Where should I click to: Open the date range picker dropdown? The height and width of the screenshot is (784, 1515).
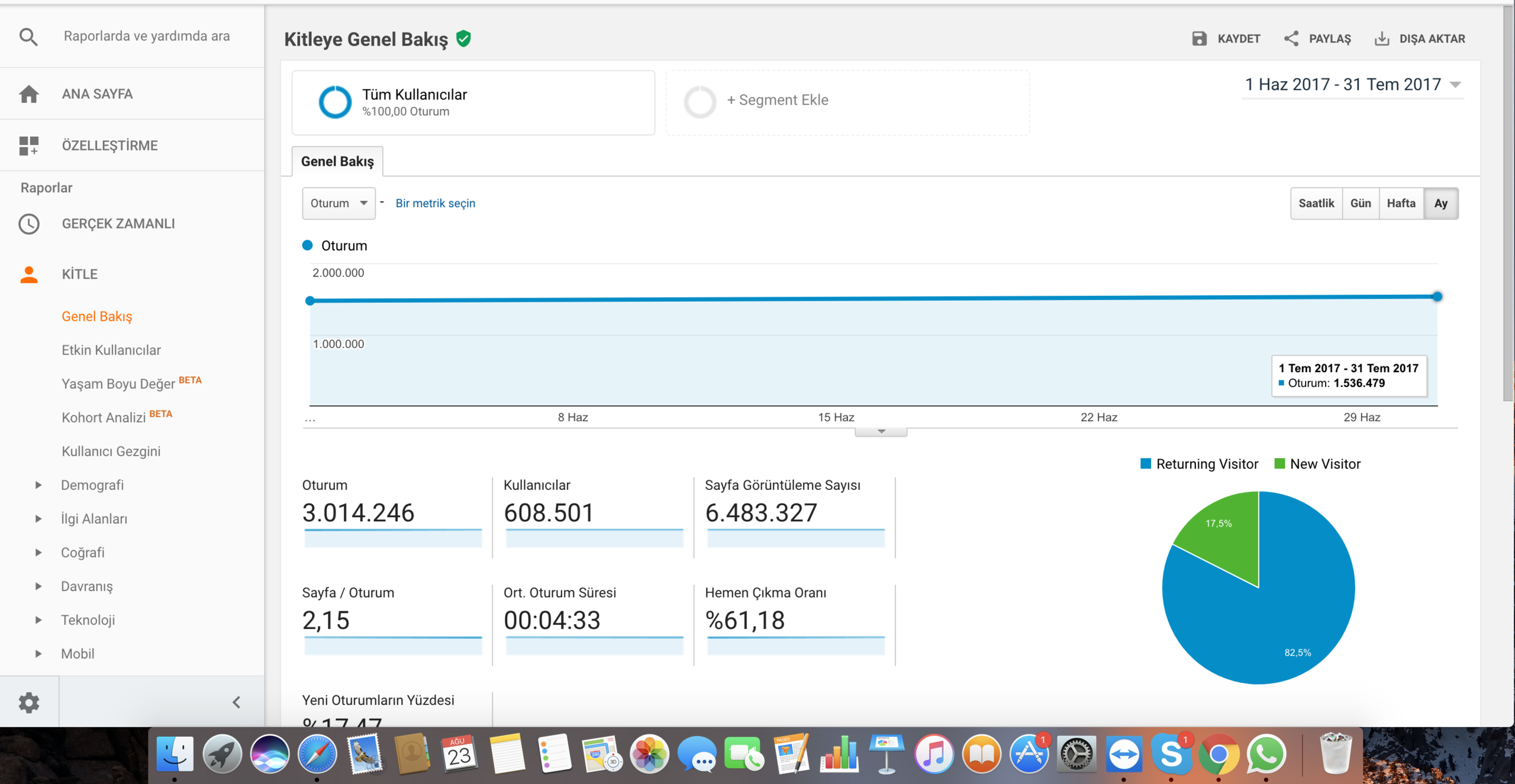click(x=1352, y=85)
